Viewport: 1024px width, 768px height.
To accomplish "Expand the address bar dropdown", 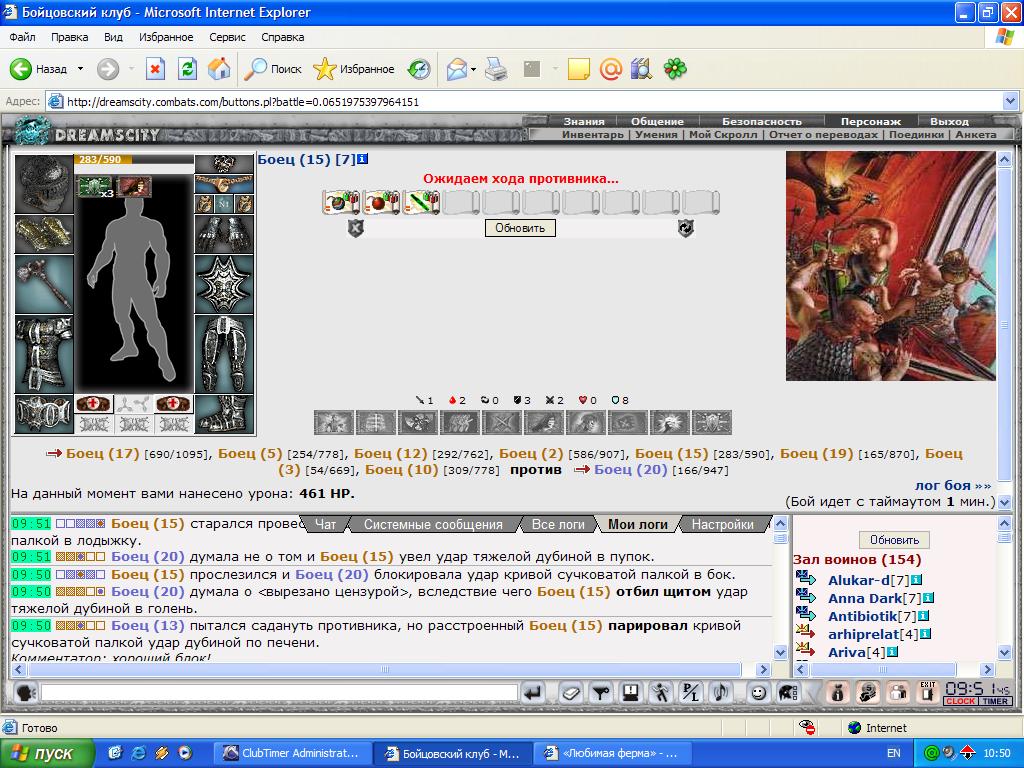I will click(x=1010, y=101).
